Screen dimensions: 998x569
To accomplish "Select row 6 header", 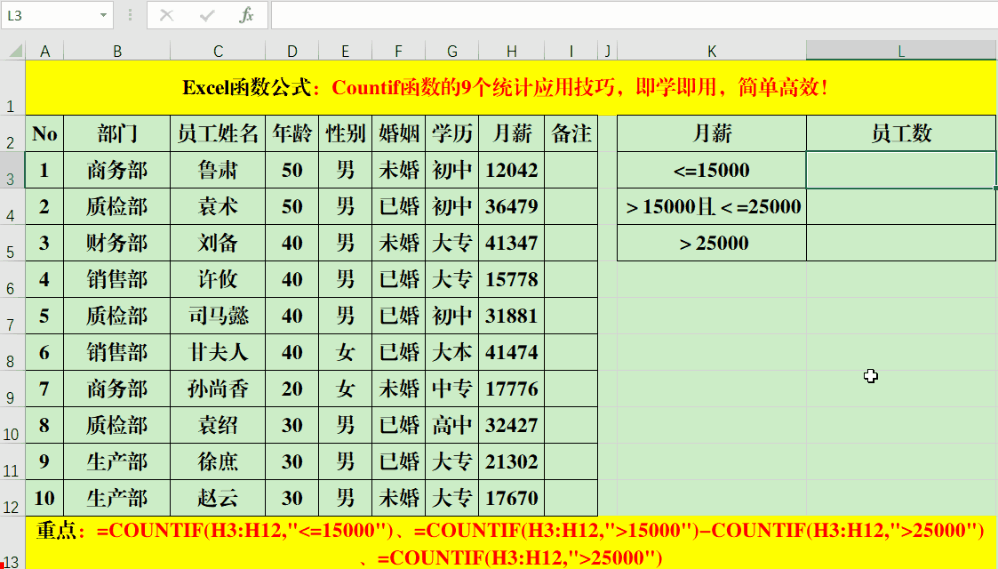I will (13, 279).
